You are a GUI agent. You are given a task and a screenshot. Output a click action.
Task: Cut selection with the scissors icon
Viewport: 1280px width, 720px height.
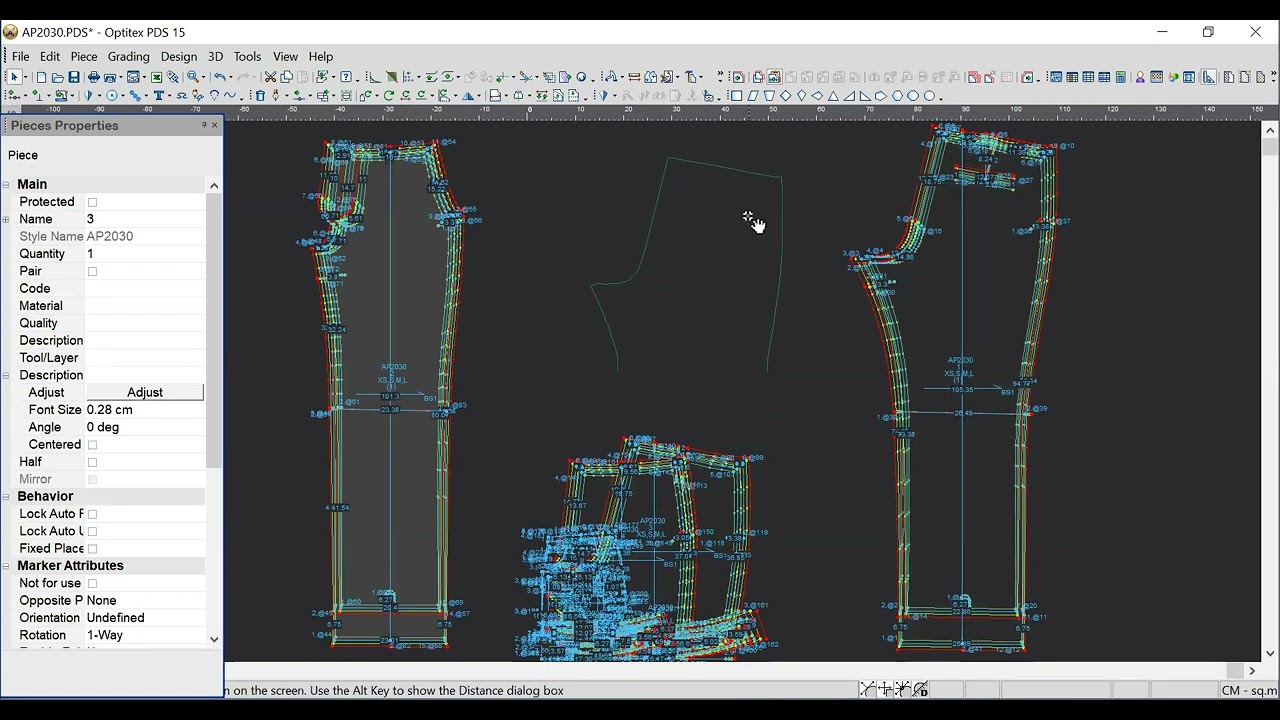pyautogui.click(x=270, y=77)
